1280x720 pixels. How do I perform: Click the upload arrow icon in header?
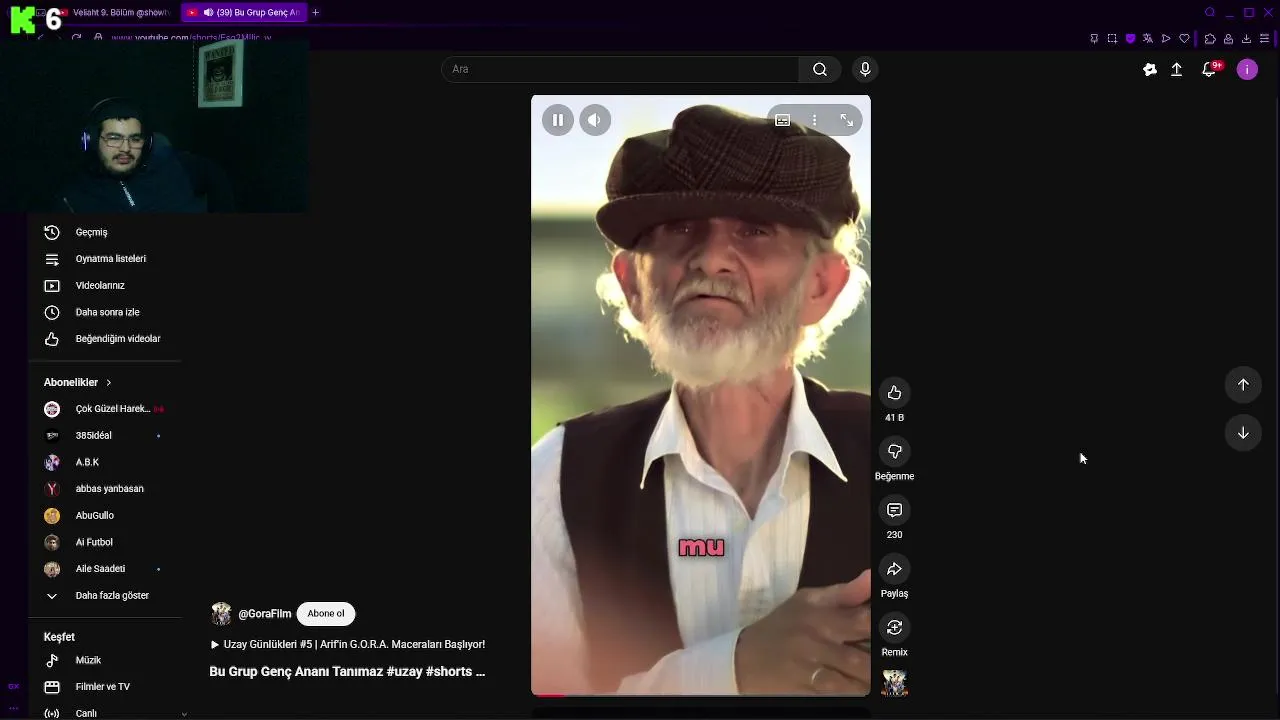(1177, 69)
